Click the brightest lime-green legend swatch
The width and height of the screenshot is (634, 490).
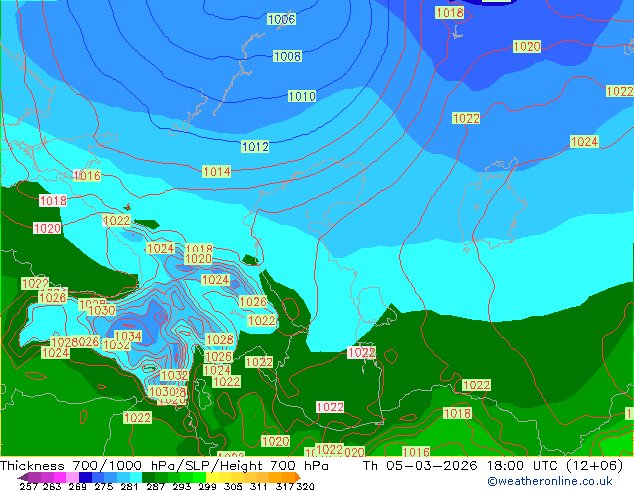click(x=199, y=477)
